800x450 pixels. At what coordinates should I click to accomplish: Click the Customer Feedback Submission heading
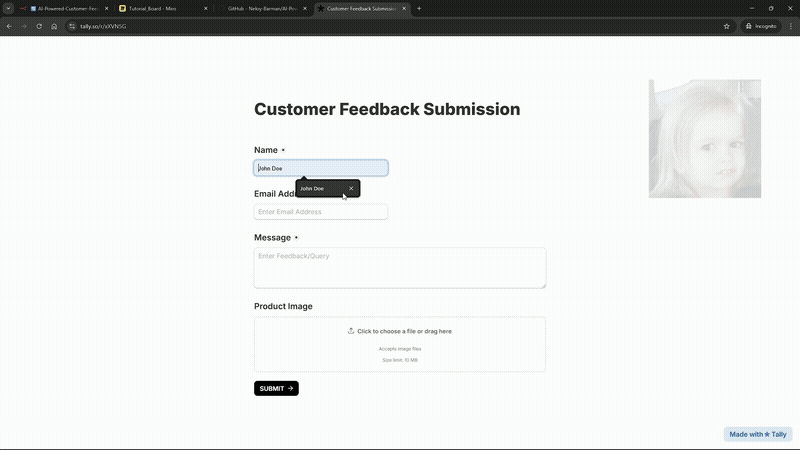pos(387,109)
